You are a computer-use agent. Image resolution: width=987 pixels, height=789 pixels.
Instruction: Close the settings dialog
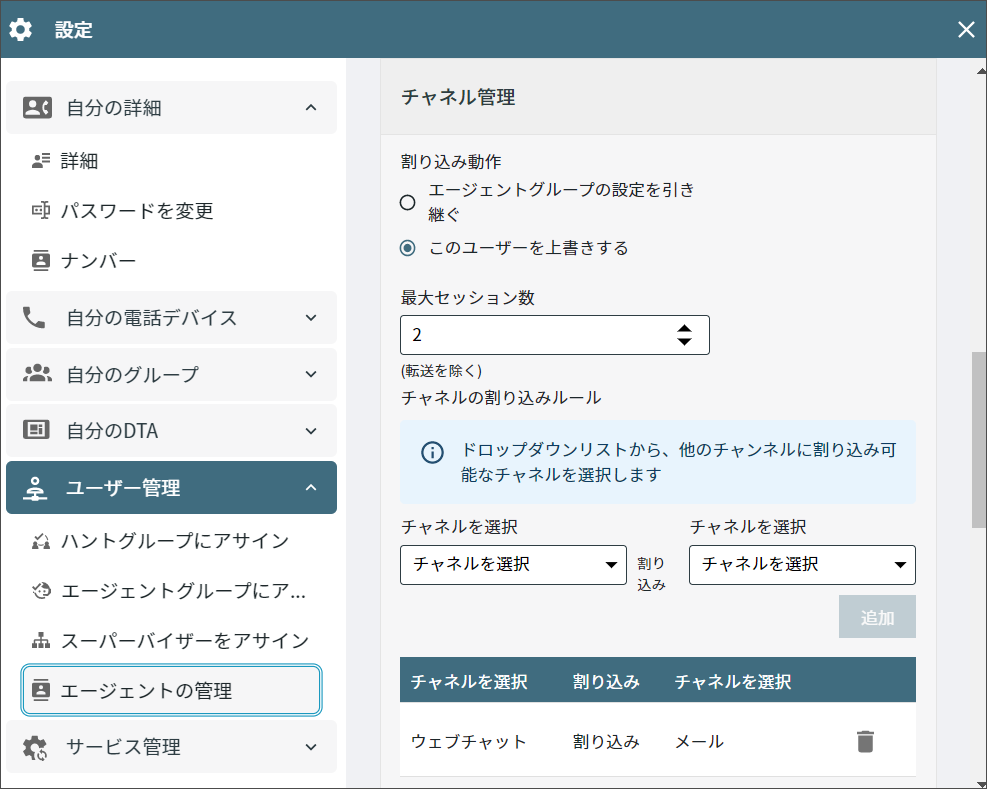tap(966, 30)
